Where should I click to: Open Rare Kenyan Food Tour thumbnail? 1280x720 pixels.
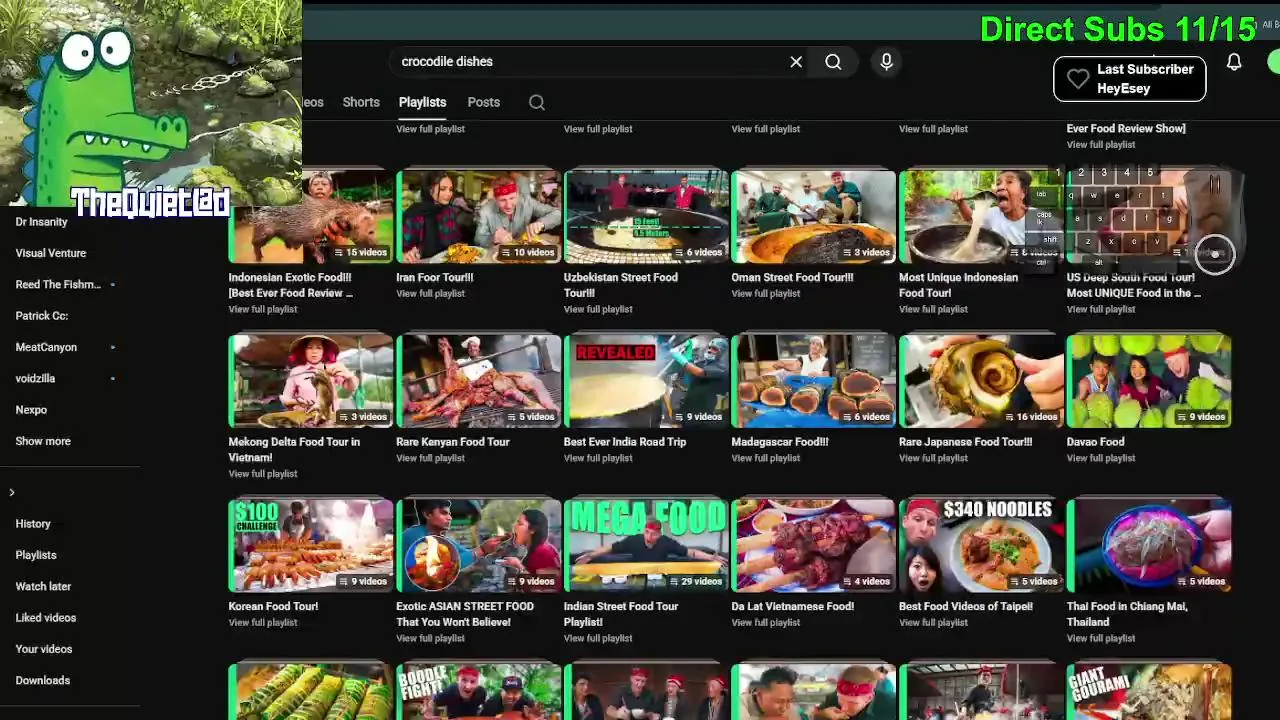coord(479,381)
